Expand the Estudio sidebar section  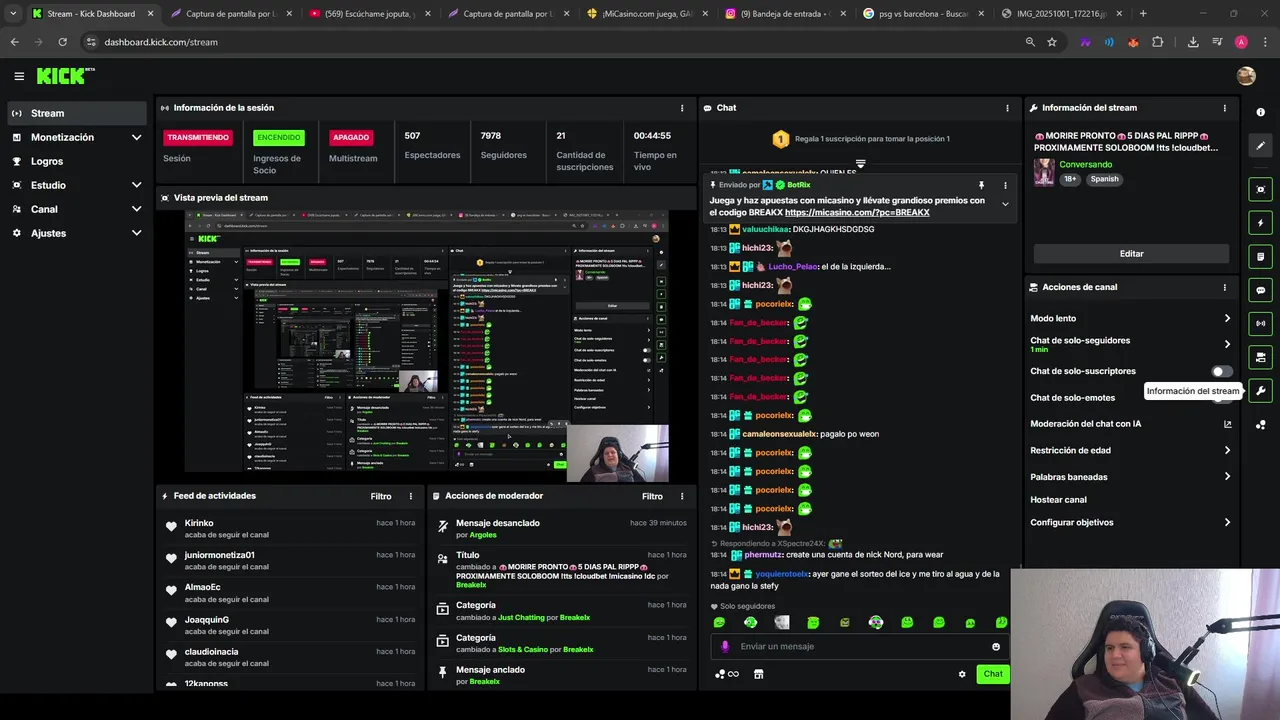pos(136,185)
